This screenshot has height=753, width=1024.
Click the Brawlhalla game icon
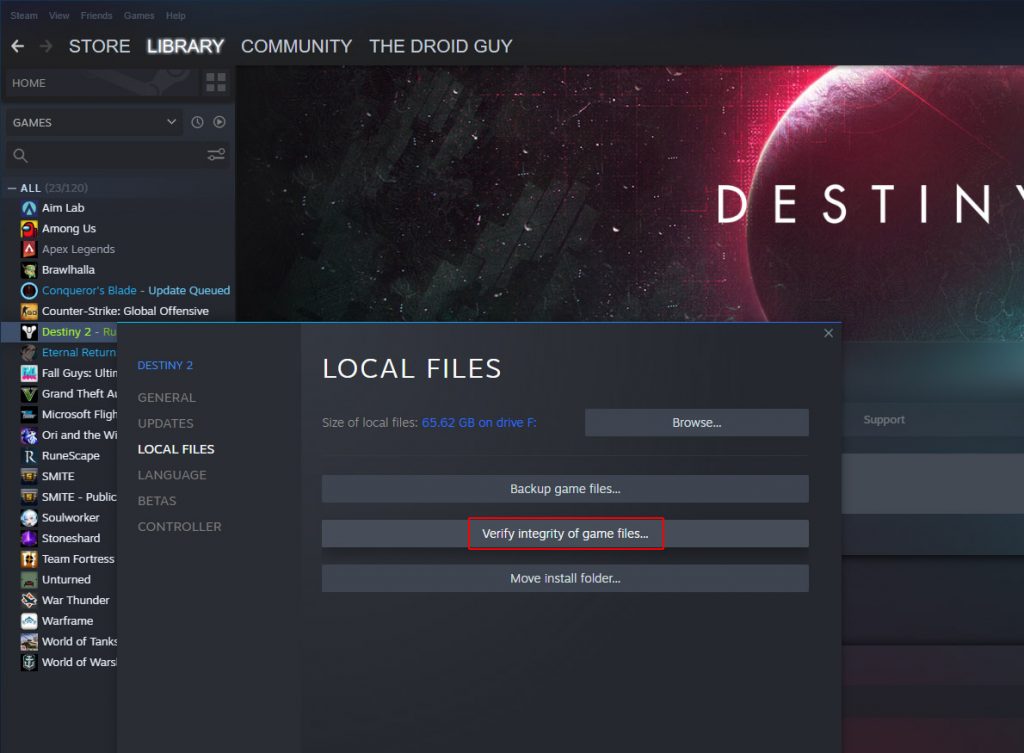coord(29,270)
